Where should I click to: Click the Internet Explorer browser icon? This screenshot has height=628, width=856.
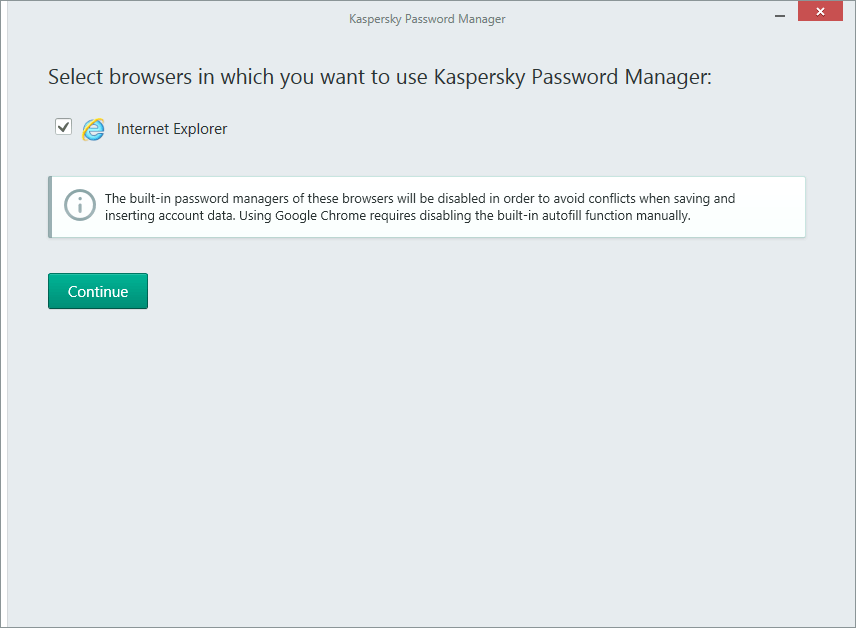point(93,129)
